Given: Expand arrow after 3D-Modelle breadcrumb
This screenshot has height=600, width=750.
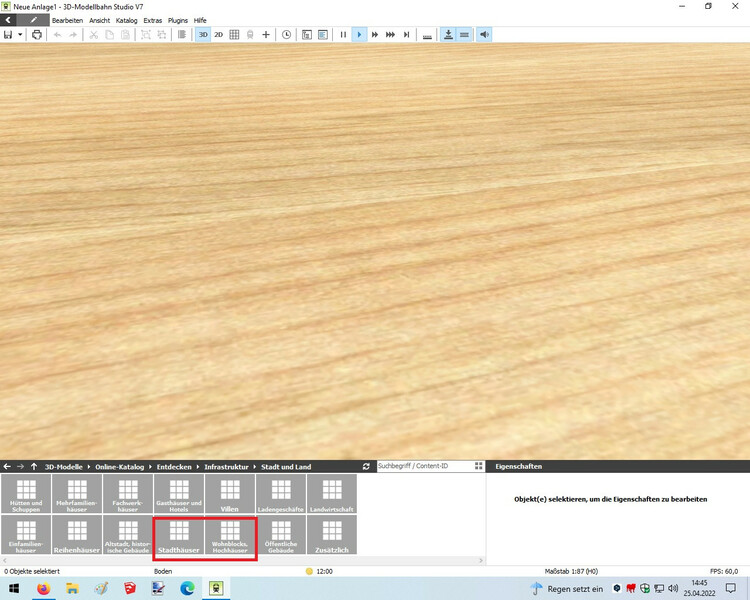Looking at the screenshot, I should click(88, 467).
